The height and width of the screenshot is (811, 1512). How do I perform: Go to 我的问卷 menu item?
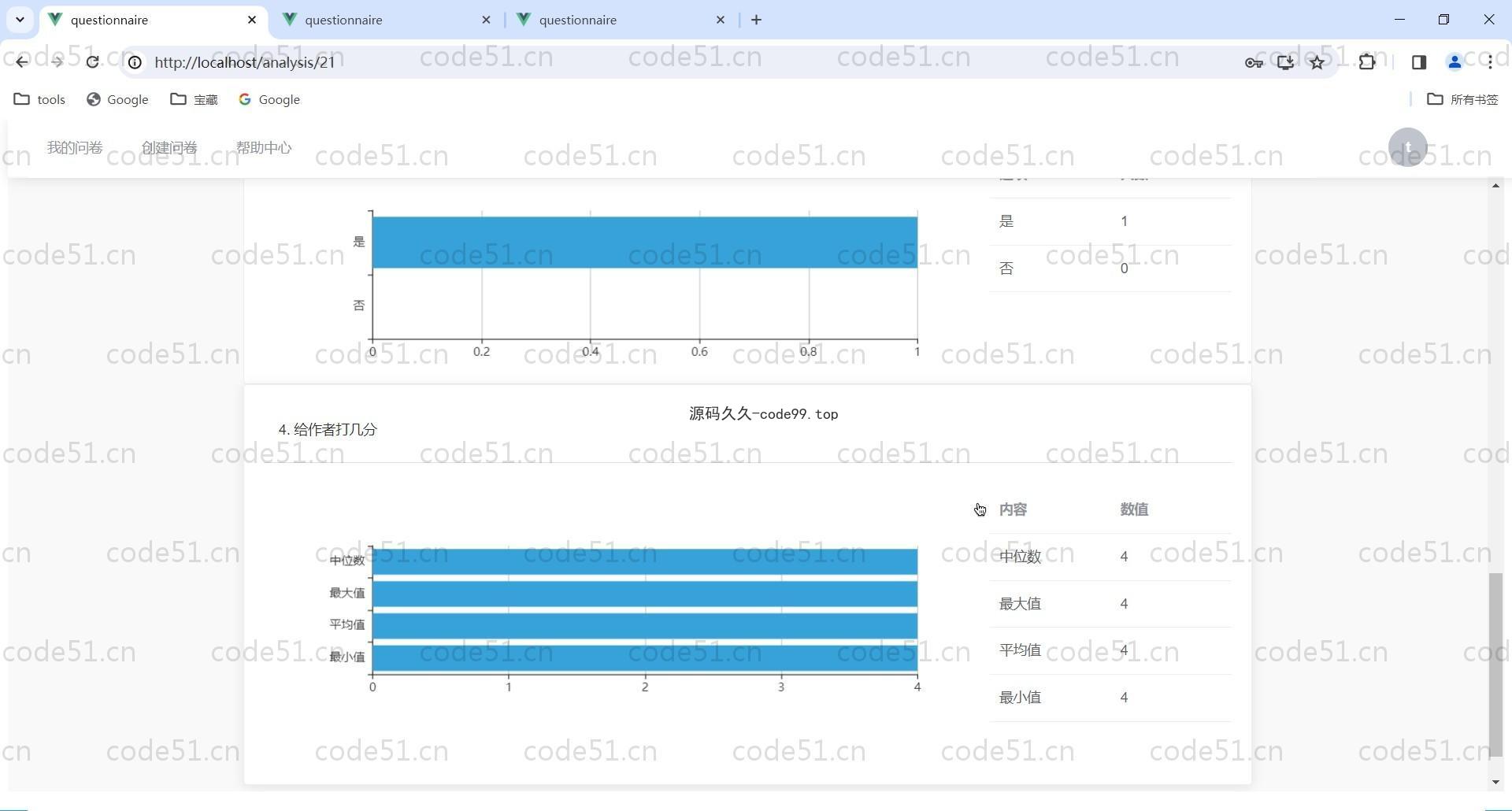click(x=75, y=148)
